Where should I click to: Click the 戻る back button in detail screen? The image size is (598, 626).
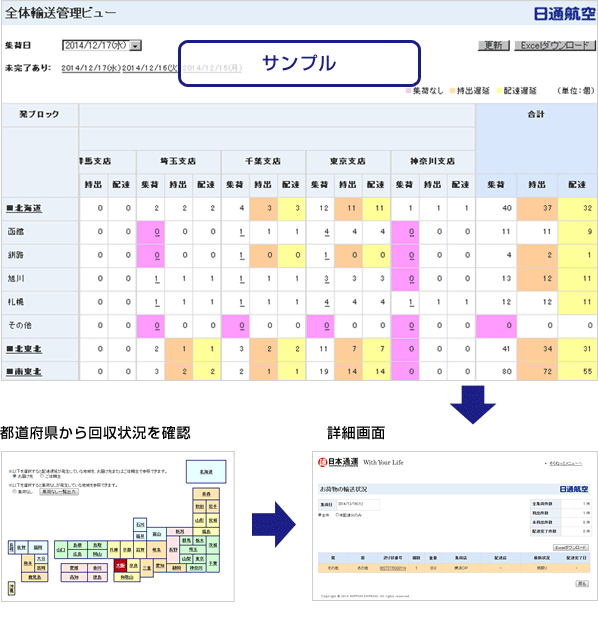click(582, 584)
